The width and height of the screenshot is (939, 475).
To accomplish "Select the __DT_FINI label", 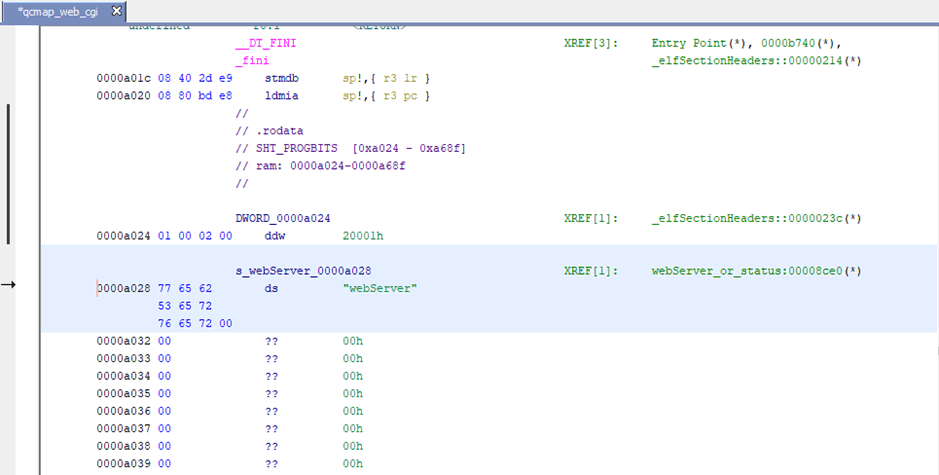I will [265, 44].
